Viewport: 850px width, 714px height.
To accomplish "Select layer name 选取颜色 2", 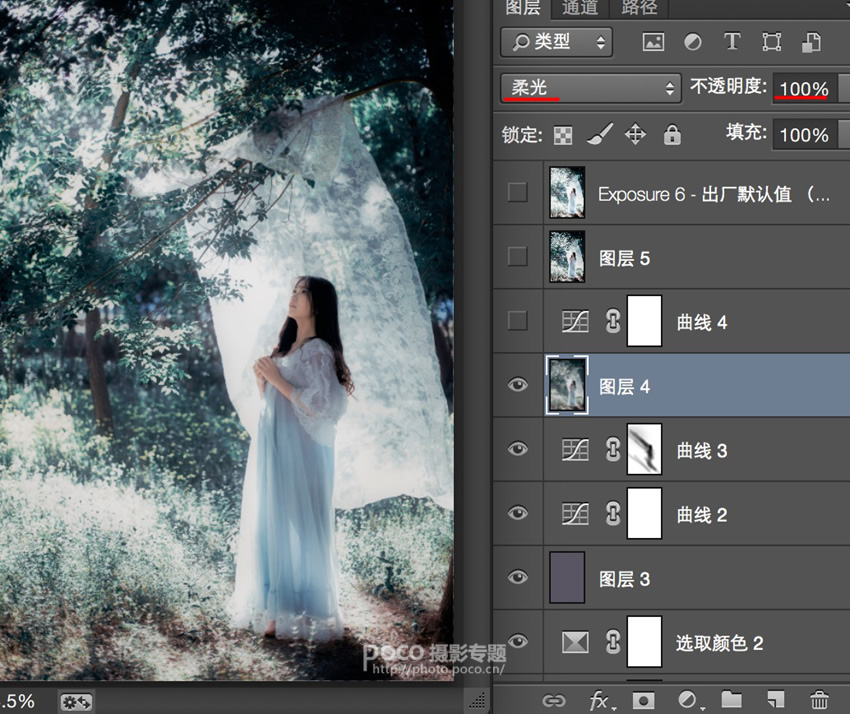I will coord(719,643).
